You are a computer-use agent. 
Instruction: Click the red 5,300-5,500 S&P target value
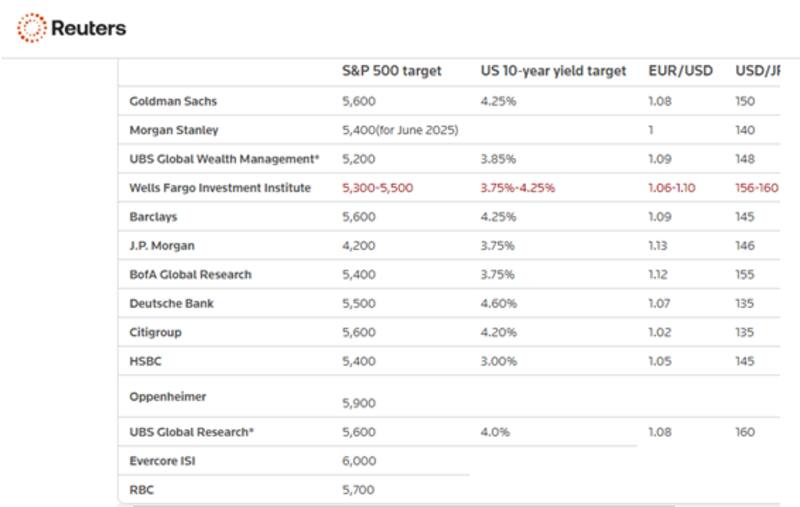[377, 187]
